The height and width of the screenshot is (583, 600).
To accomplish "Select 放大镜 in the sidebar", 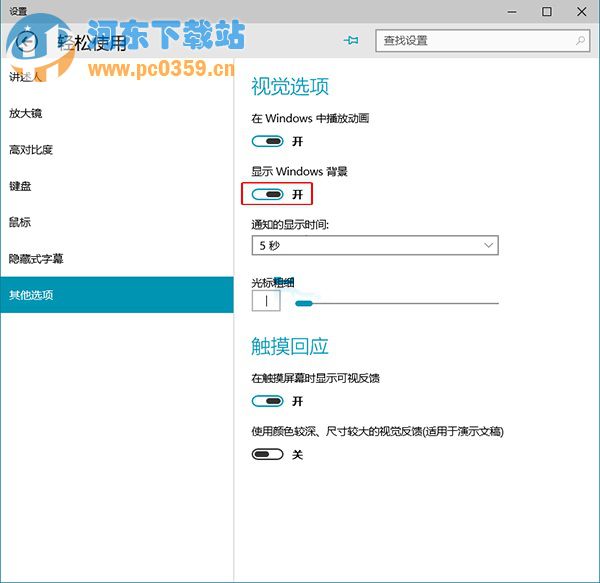I will pyautogui.click(x=117, y=113).
